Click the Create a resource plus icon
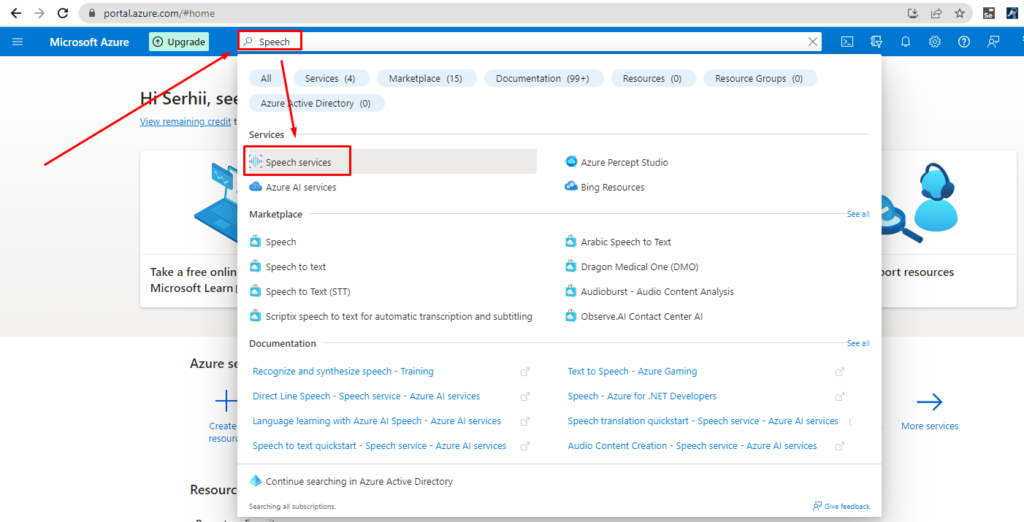The width and height of the screenshot is (1024, 522). point(226,400)
